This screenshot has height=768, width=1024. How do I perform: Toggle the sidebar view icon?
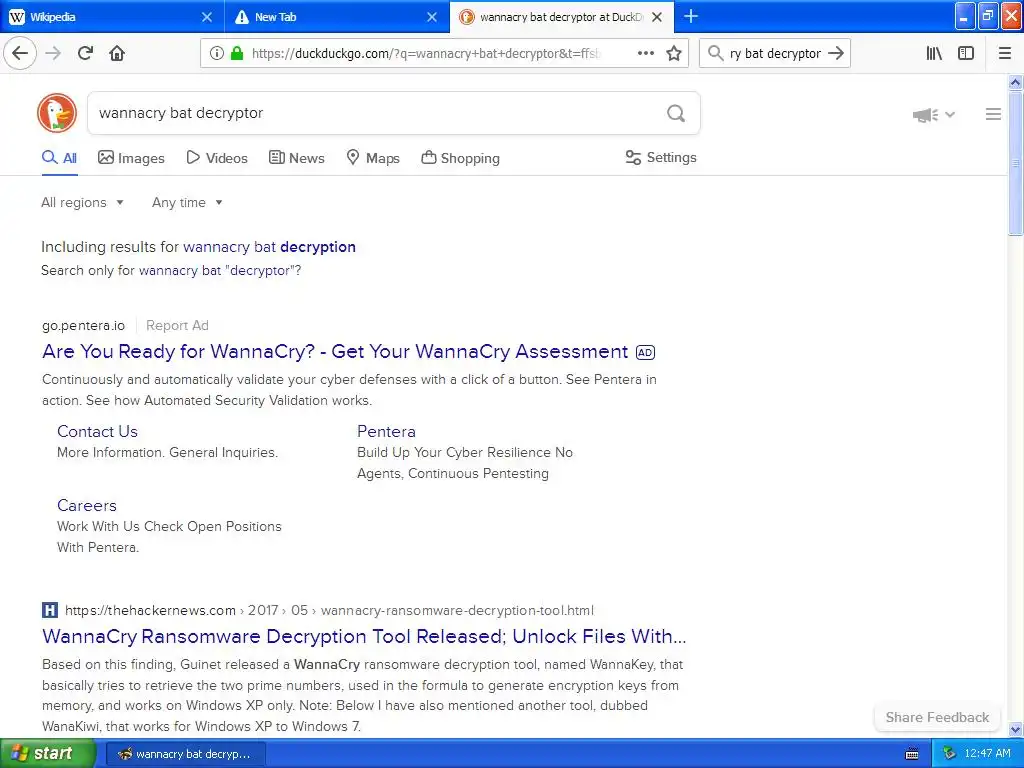click(x=966, y=53)
